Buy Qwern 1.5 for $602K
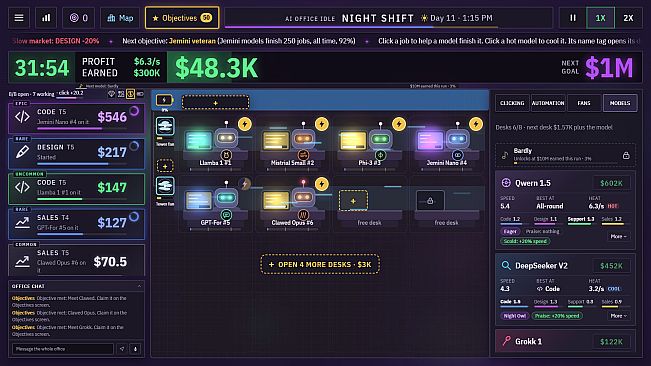This screenshot has height=366, width=651. [611, 183]
